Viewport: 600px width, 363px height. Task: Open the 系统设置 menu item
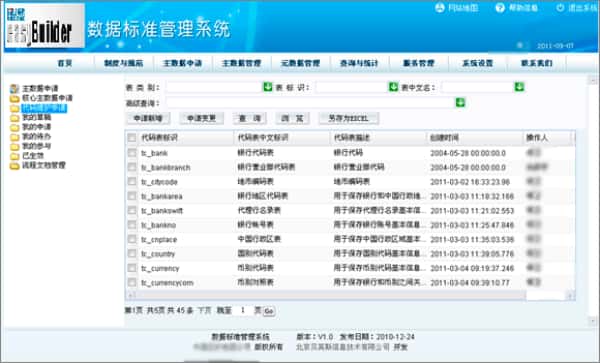coord(478,63)
